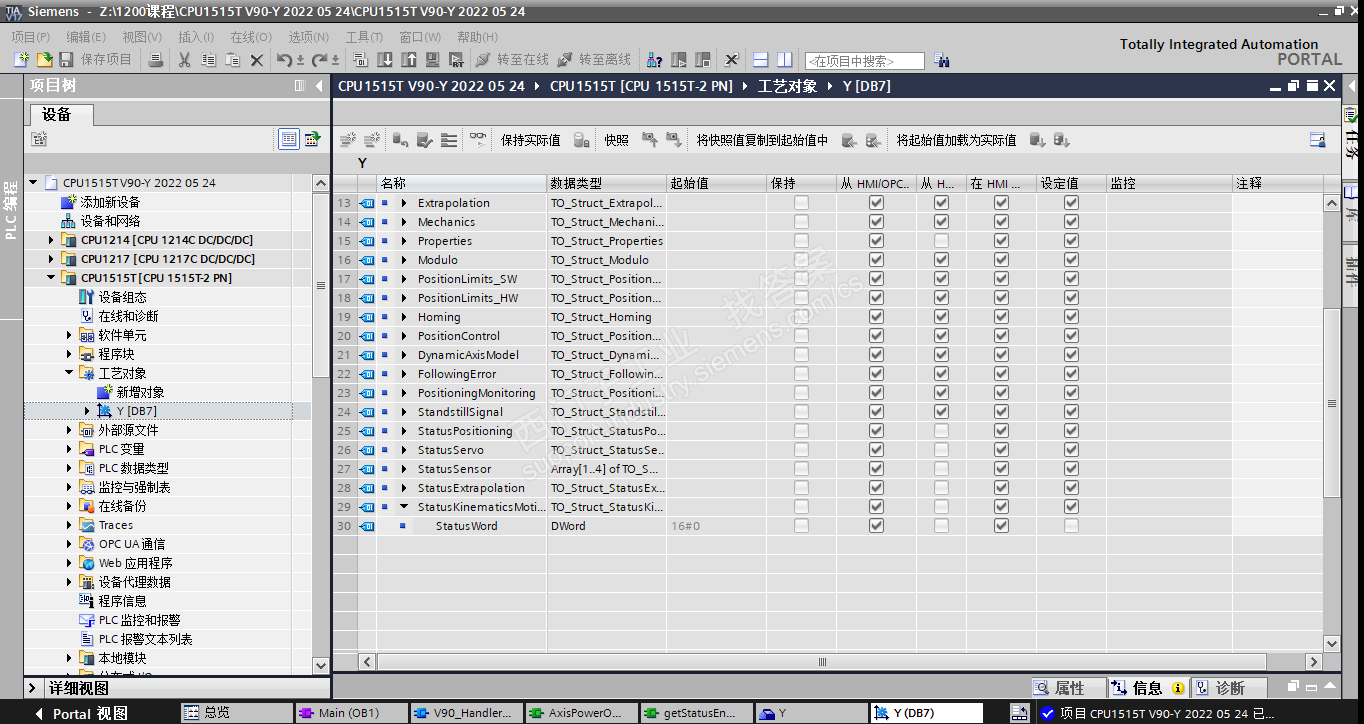
Task: Click the Print icon in the toolbar
Action: pyautogui.click(x=156, y=60)
